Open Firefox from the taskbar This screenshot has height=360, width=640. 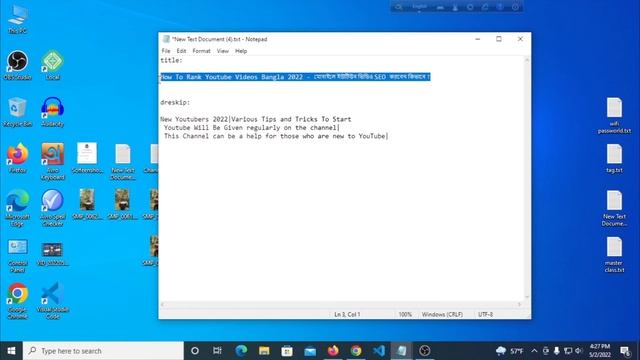point(333,351)
